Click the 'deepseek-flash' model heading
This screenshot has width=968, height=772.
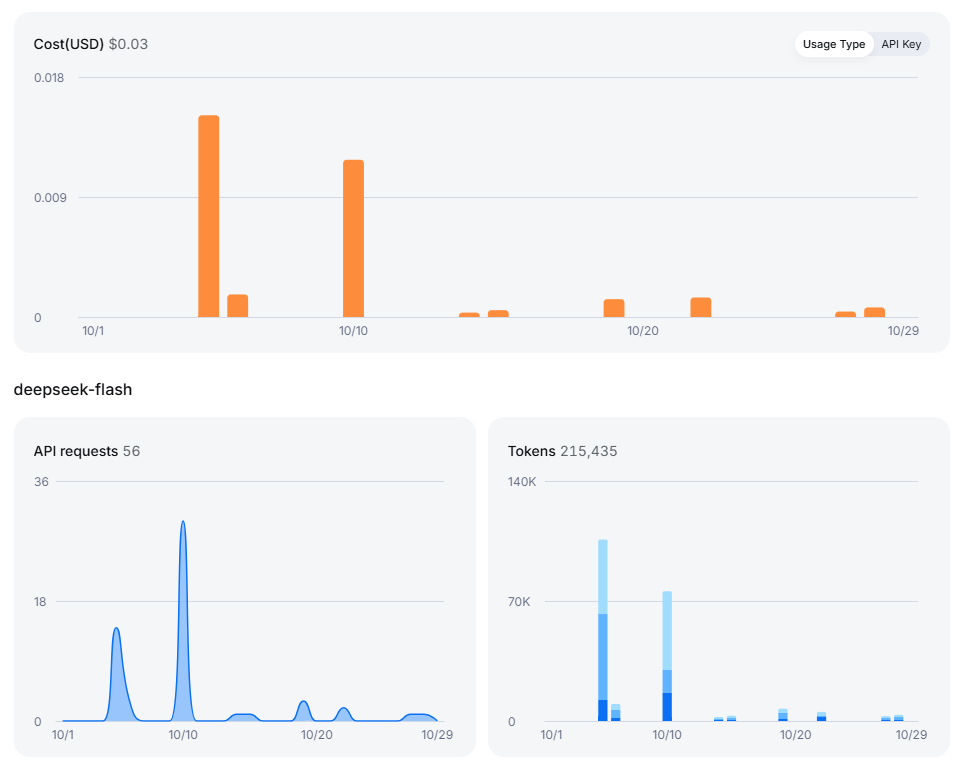(x=73, y=389)
